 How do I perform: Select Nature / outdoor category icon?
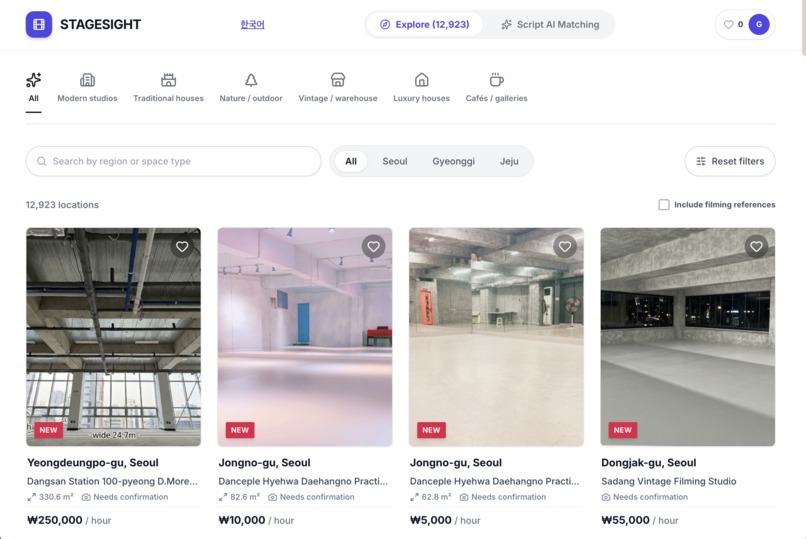[251, 80]
